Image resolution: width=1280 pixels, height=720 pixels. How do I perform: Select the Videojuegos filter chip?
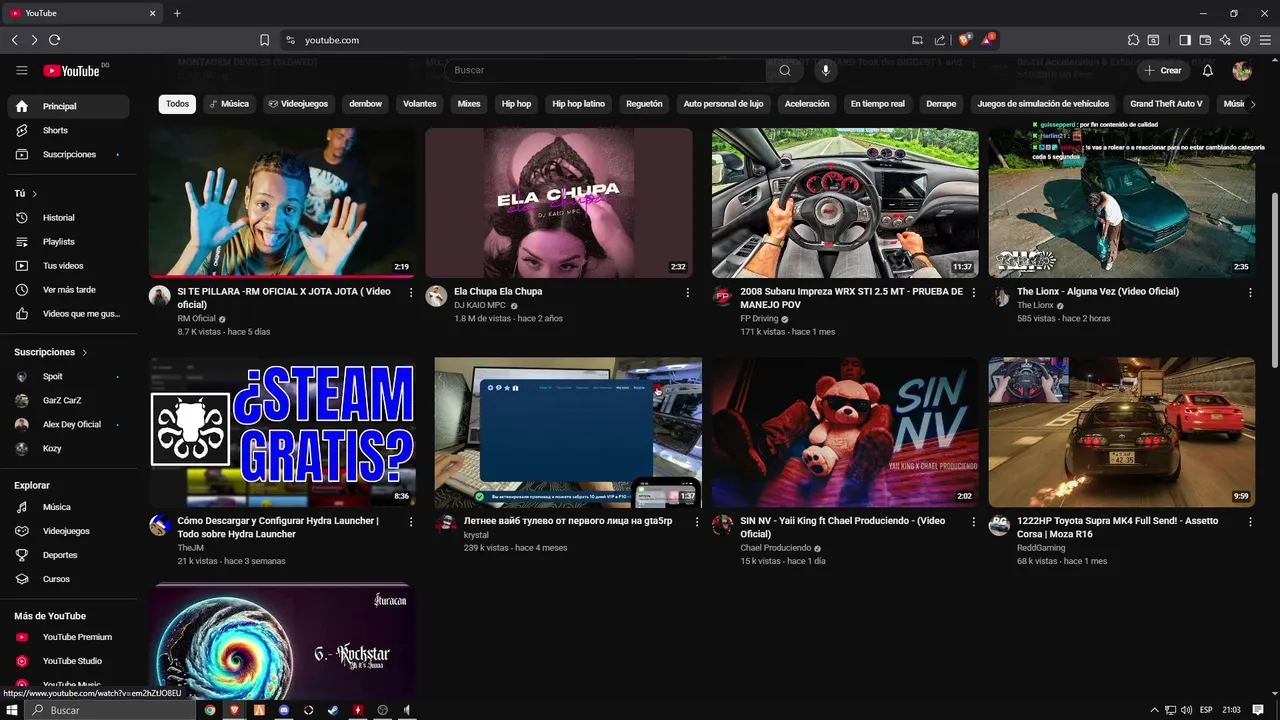pos(298,104)
